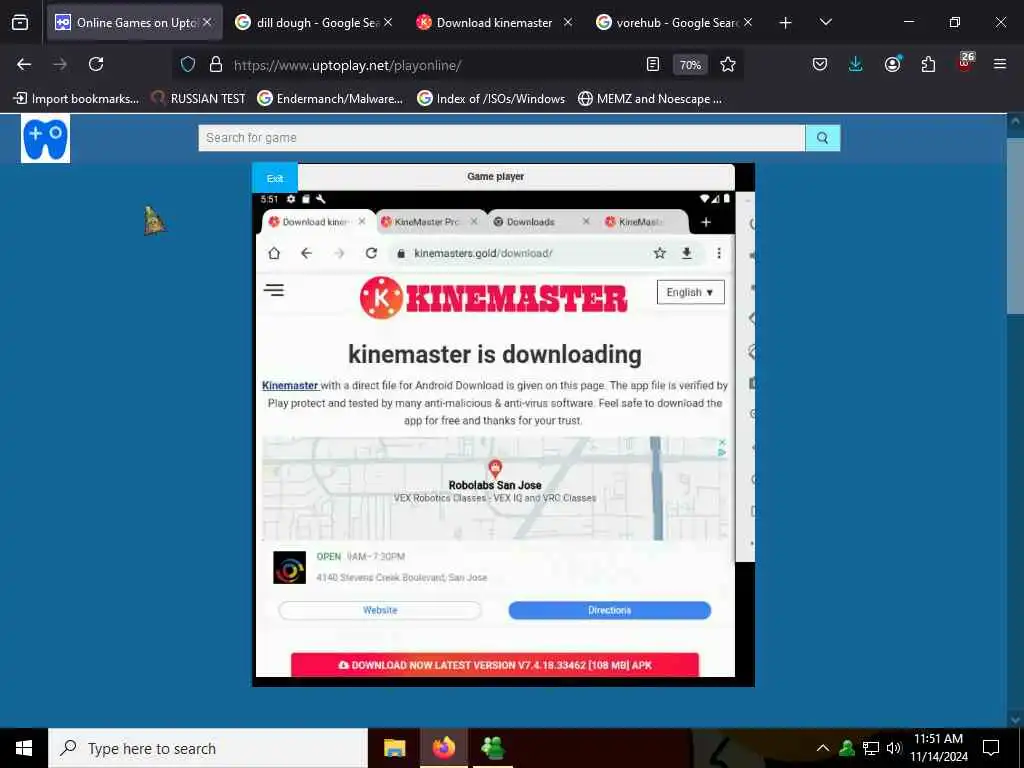
Task: Toggle Firefox reader view icon
Action: [652, 64]
